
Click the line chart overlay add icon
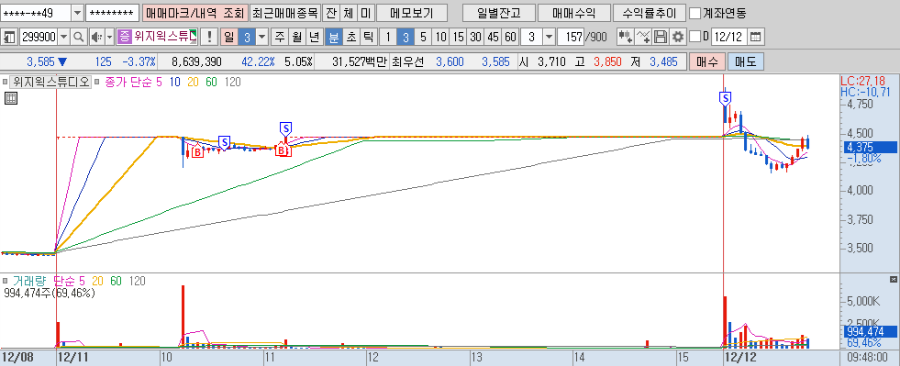644,37
